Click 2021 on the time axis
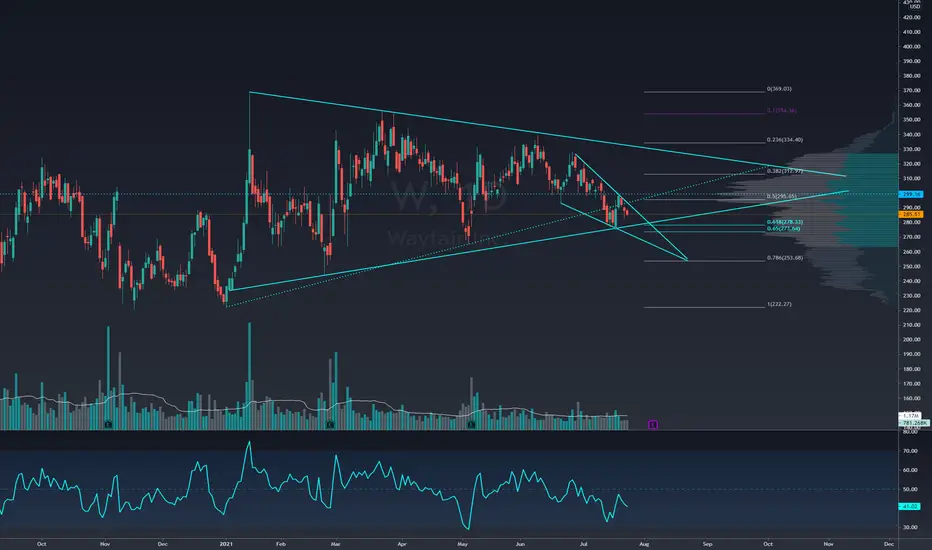 (225, 543)
